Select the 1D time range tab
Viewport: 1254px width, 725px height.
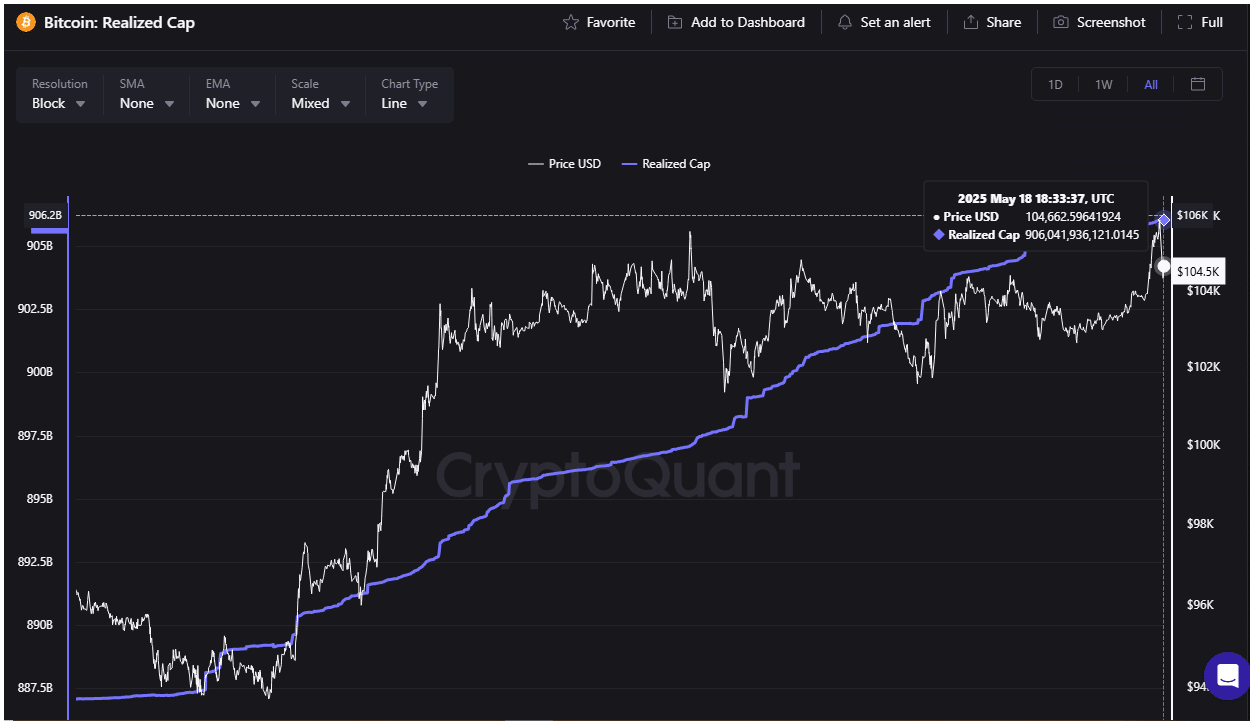coord(1055,84)
